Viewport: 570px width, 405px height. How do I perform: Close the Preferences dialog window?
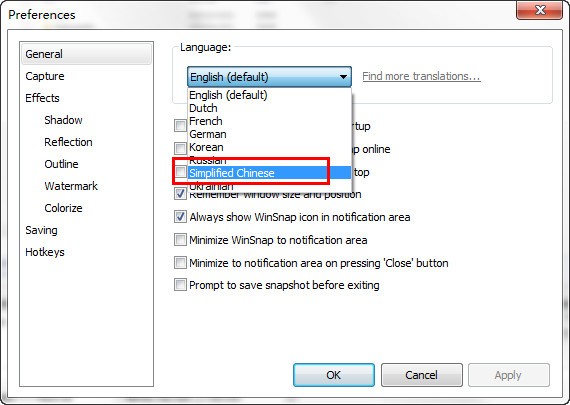[539, 10]
